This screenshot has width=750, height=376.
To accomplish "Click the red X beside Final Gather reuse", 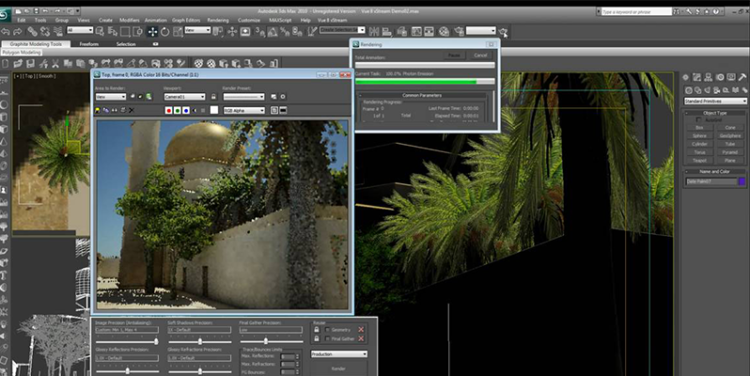I will 361,339.
